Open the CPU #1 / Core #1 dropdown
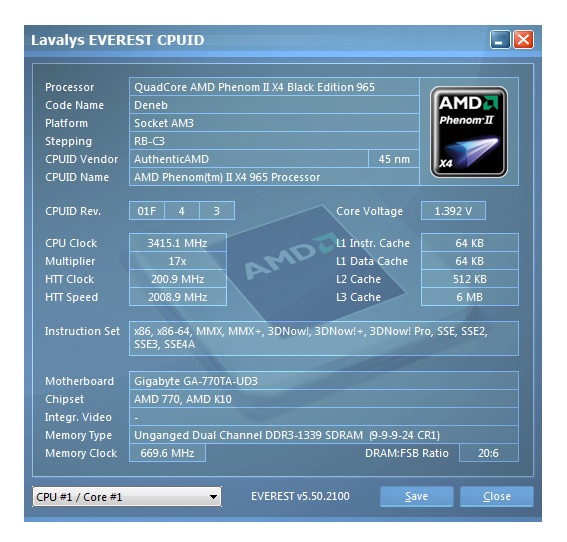 (127, 497)
